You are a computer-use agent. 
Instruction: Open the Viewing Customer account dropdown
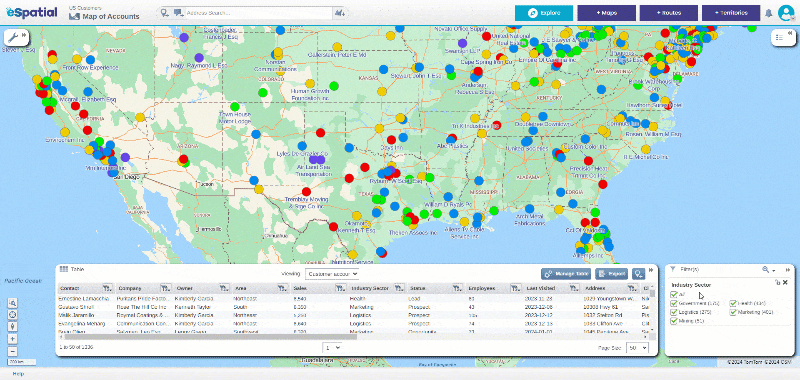tap(332, 274)
